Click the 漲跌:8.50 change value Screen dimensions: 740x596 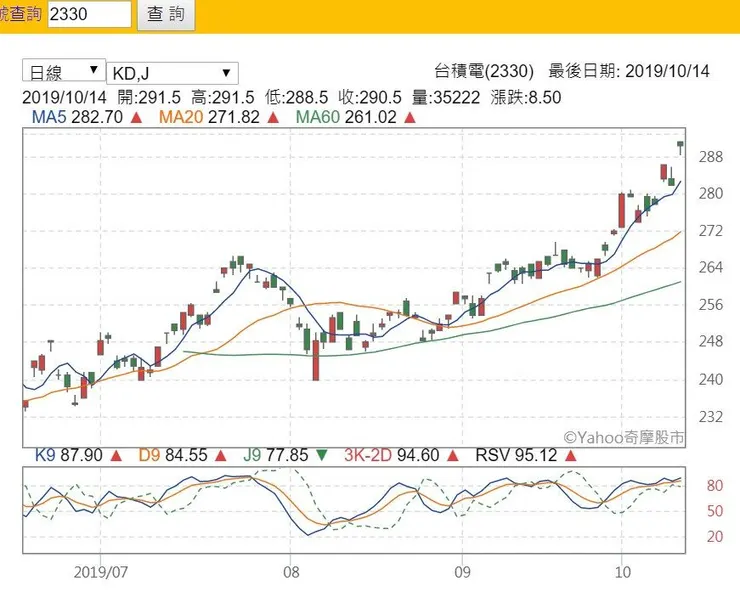point(526,98)
